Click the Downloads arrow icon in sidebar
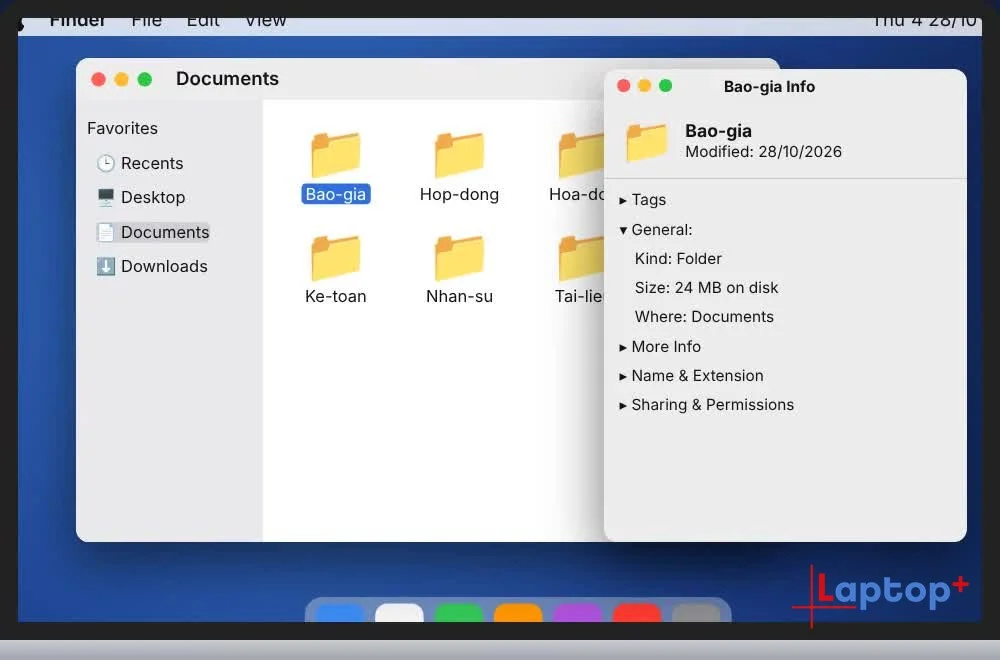1000x660 pixels. pyautogui.click(x=105, y=266)
